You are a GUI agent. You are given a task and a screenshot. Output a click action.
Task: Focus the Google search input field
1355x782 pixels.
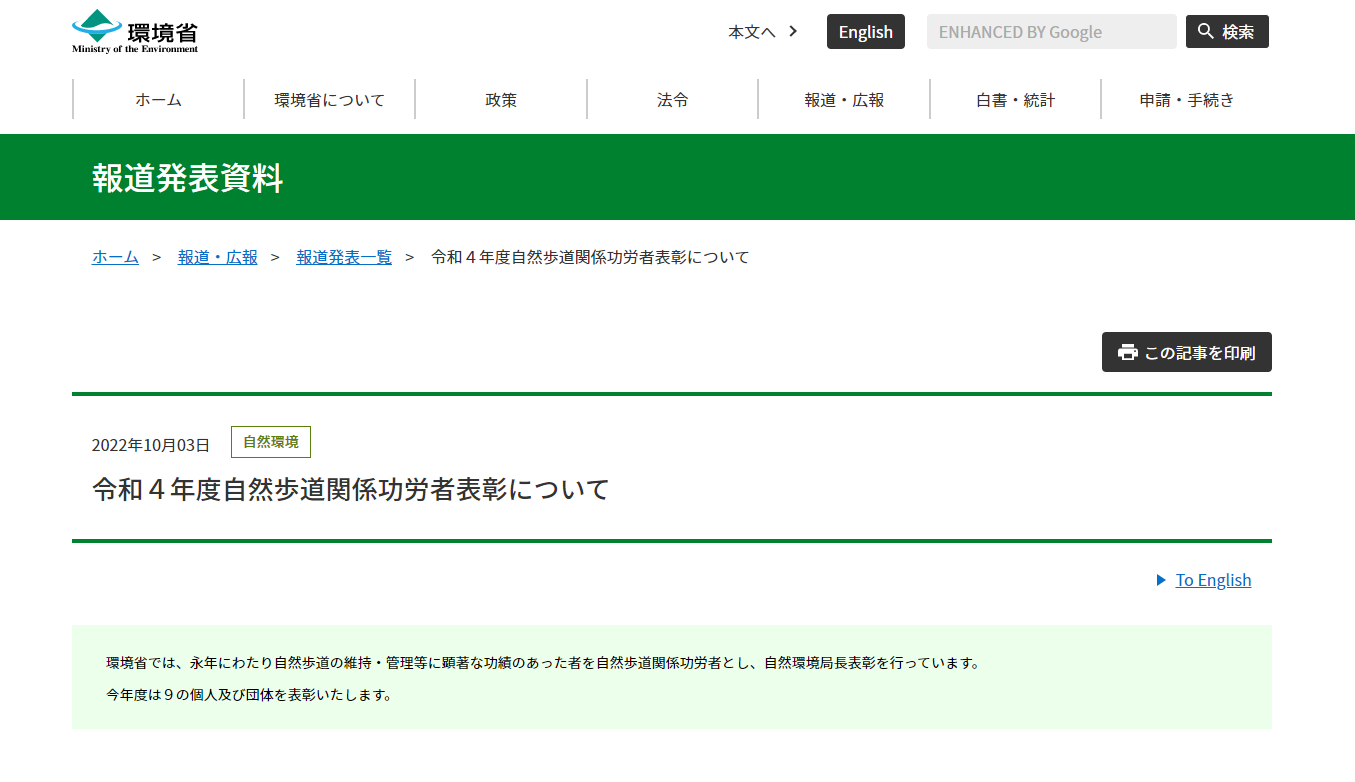coord(1051,32)
